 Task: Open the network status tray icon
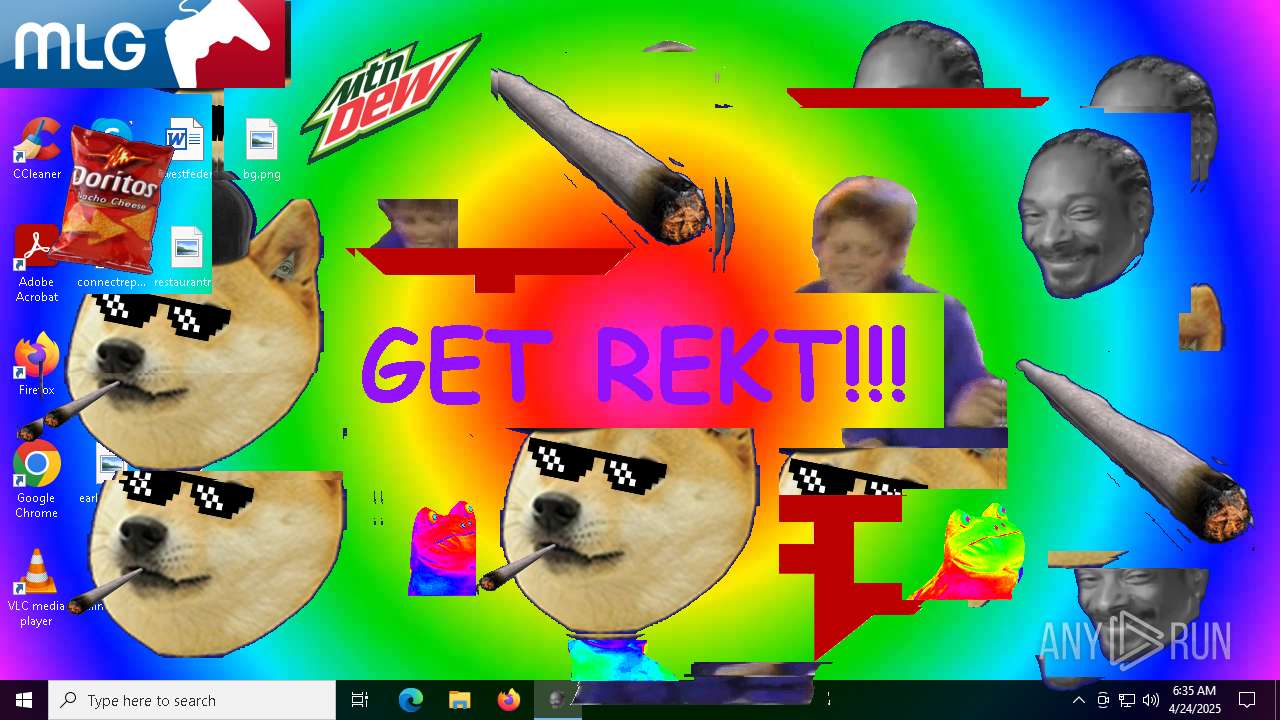coord(1127,700)
